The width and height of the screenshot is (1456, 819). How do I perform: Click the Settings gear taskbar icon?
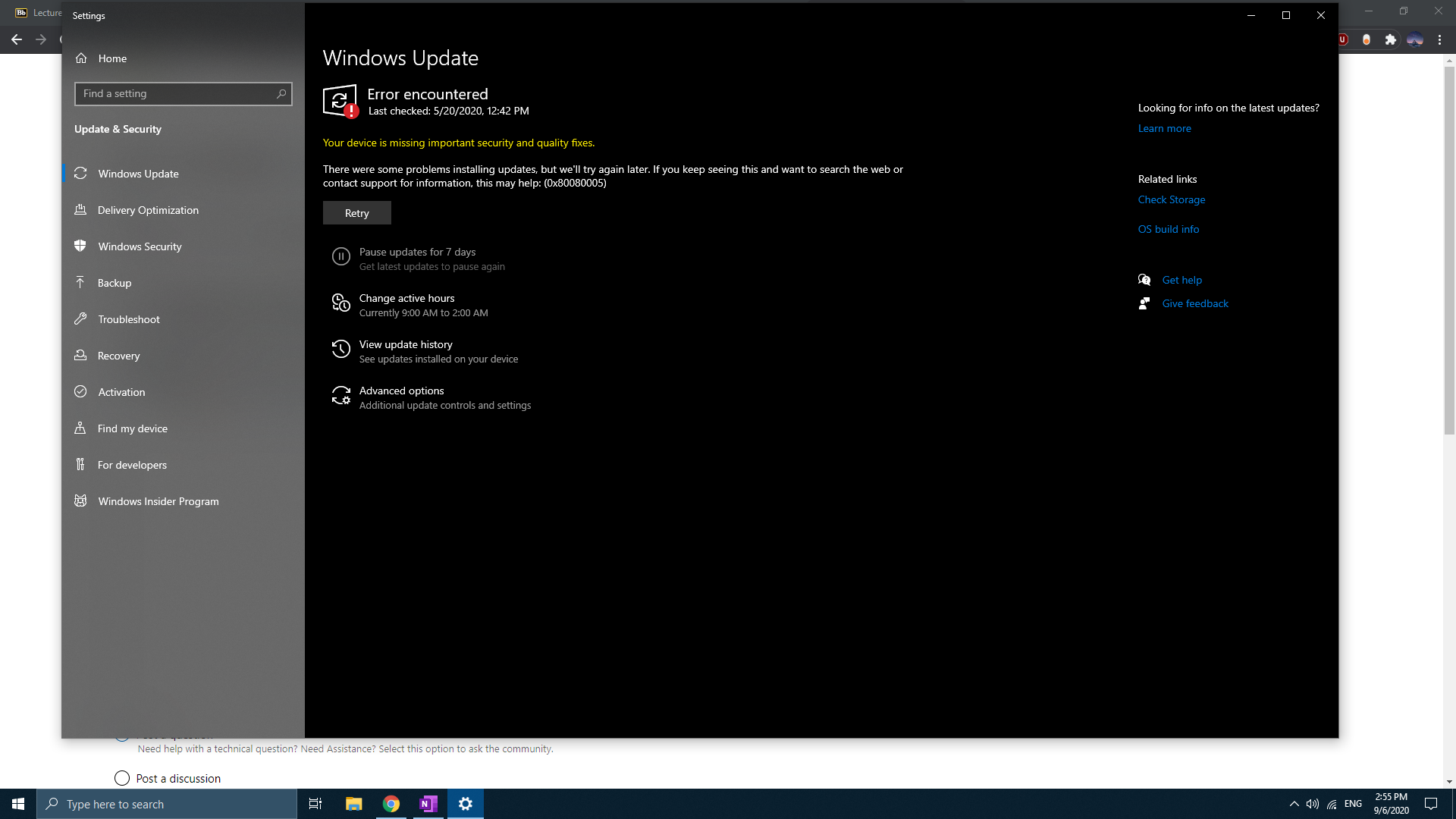coord(466,804)
